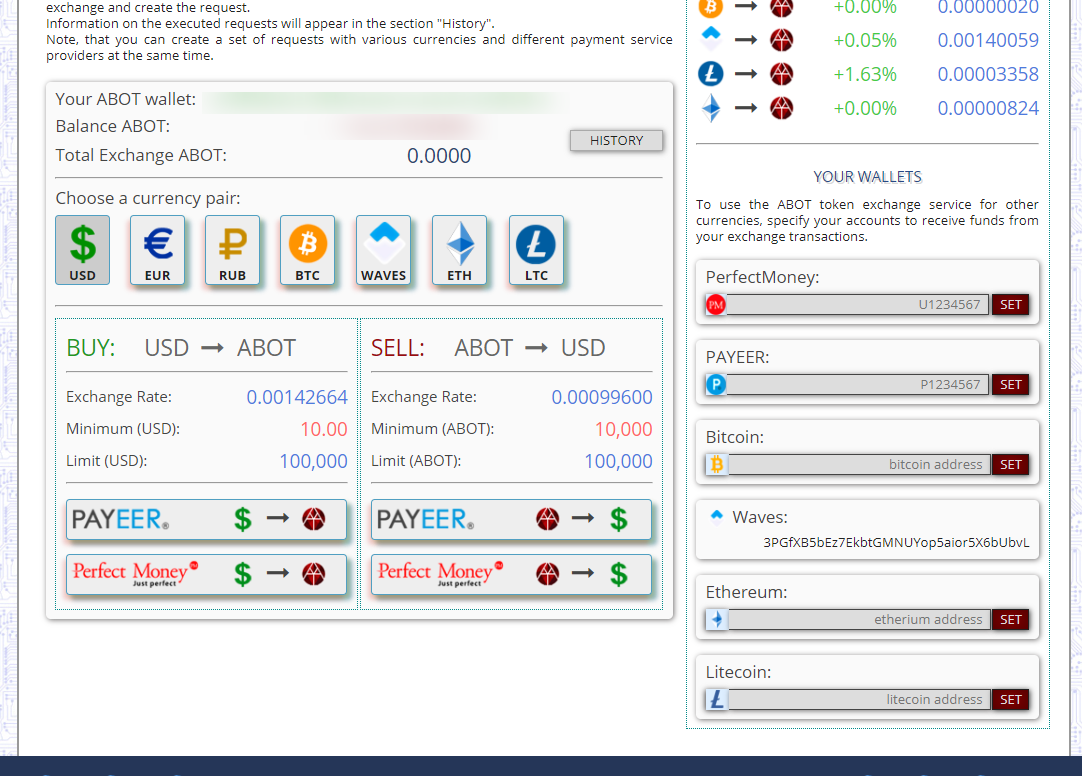The width and height of the screenshot is (1082, 776).
Task: Set the PAYEER wallet account
Action: tap(1010, 385)
